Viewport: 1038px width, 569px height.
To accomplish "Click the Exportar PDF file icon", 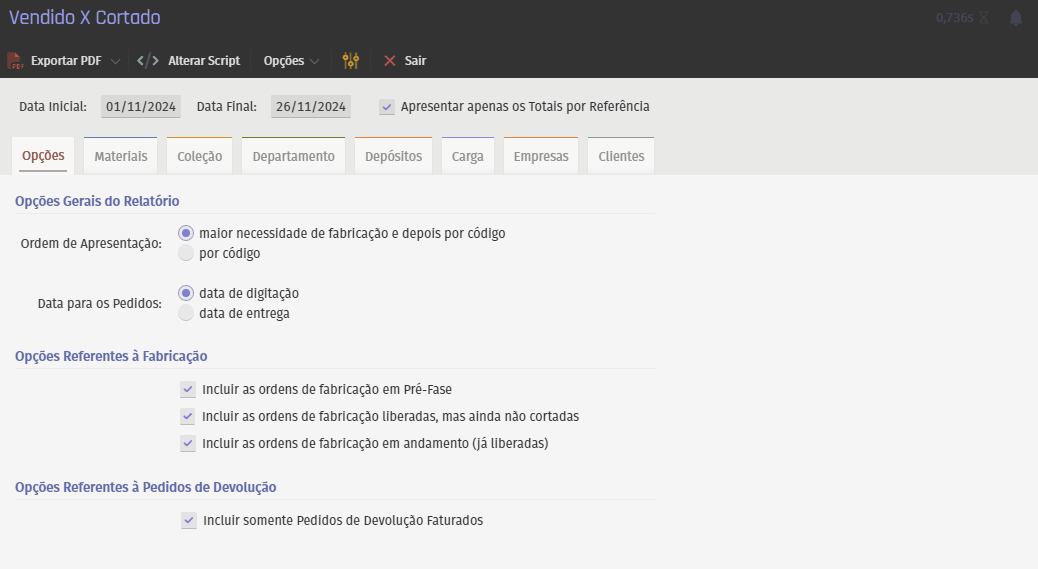I will 15,61.
